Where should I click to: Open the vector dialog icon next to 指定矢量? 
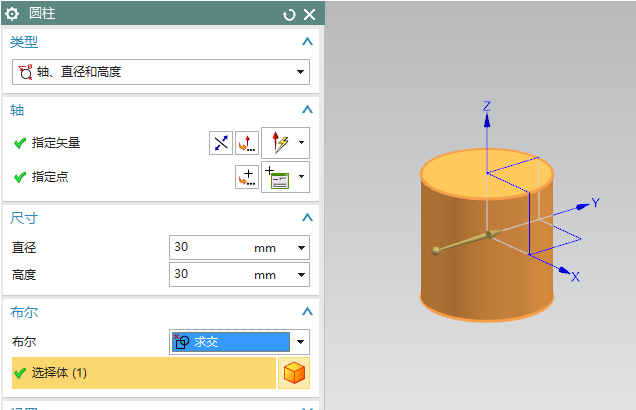coord(246,143)
